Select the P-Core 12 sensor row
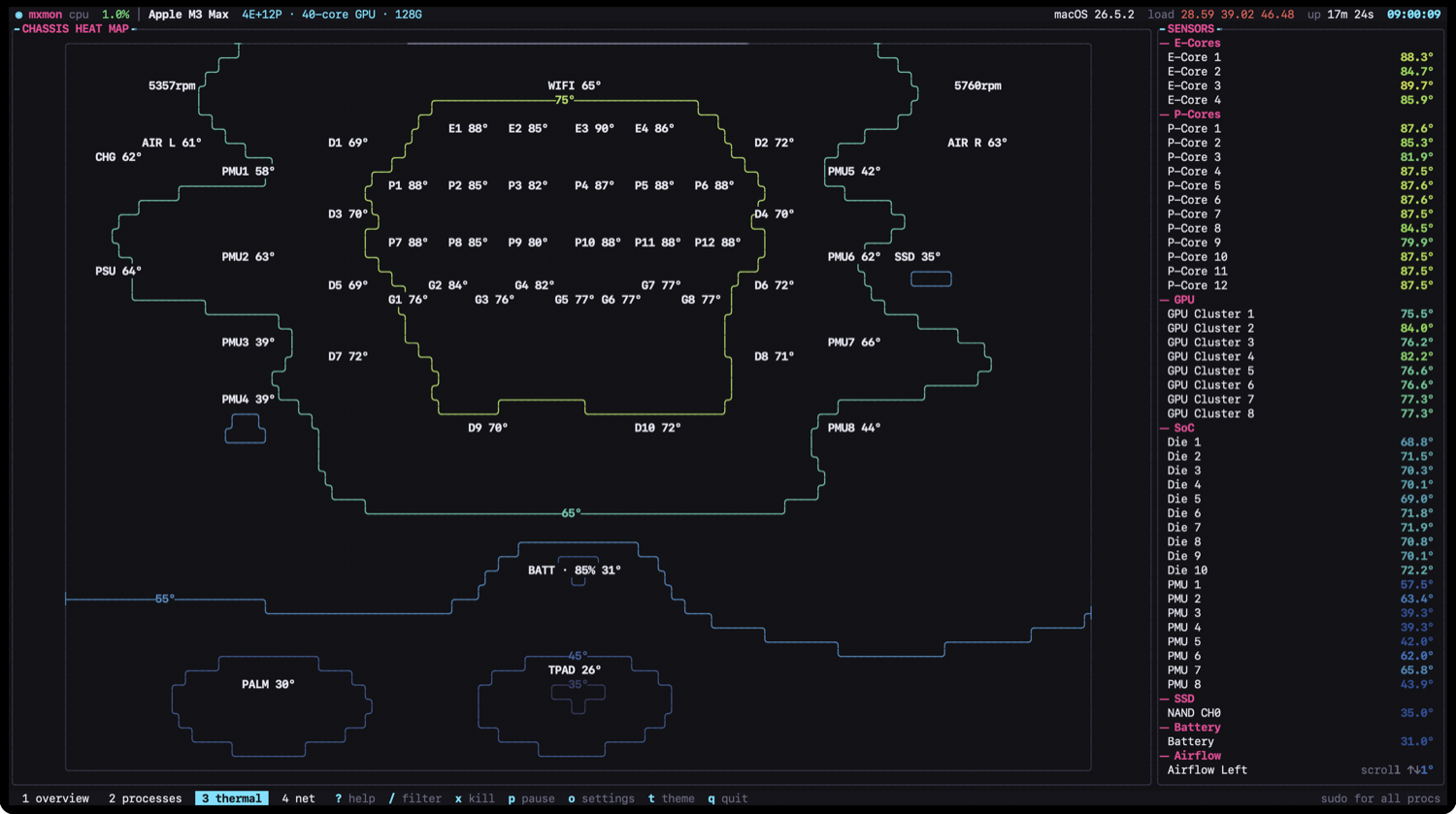The image size is (1456, 814). coord(1300,285)
